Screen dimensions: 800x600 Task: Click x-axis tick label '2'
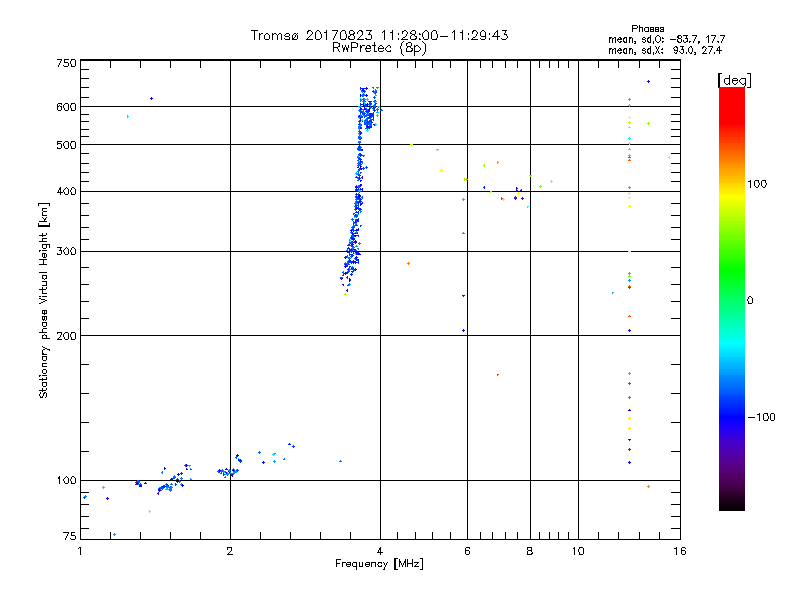coord(230,551)
